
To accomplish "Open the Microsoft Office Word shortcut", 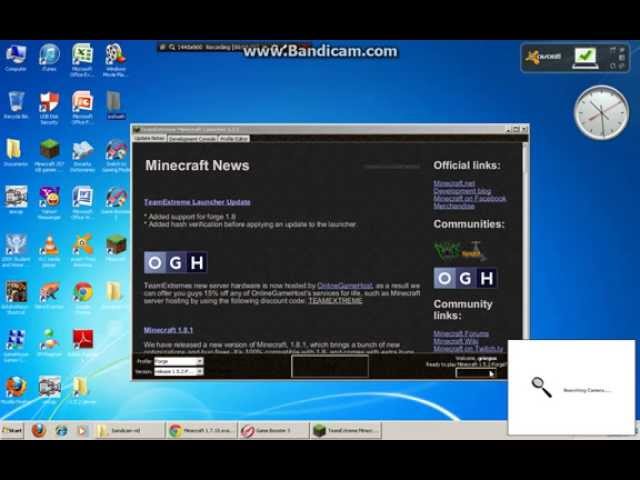I will coord(82,202).
